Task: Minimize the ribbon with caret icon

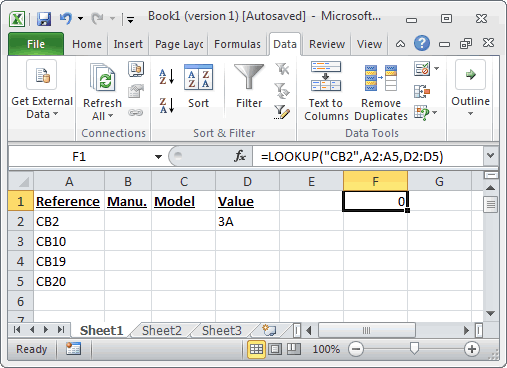Action: 400,44
